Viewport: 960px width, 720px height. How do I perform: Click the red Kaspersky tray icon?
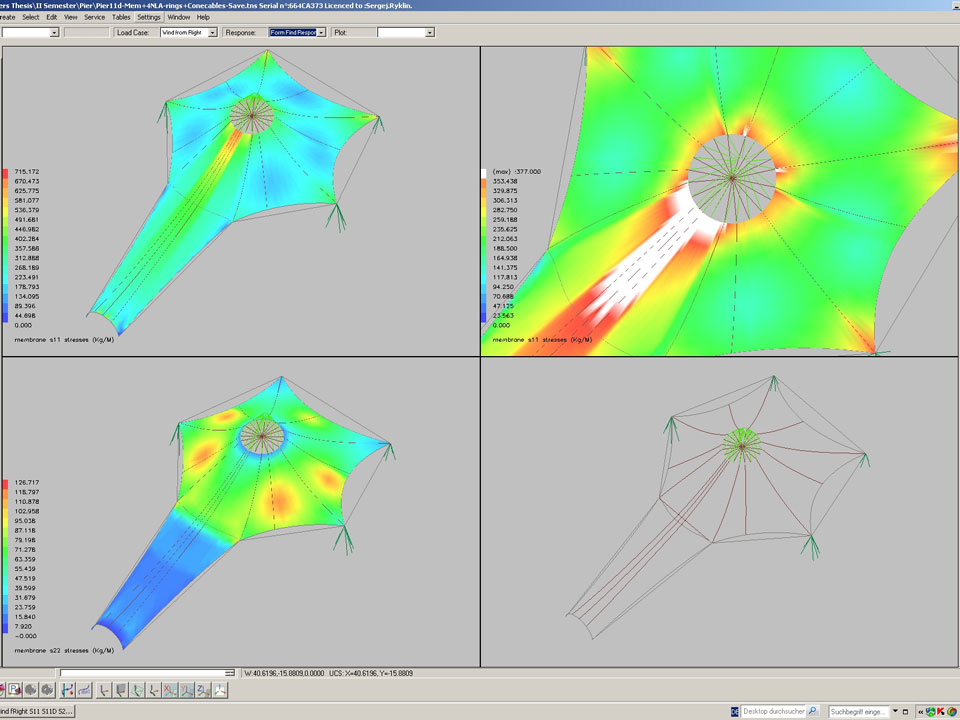pyautogui.click(x=940, y=711)
